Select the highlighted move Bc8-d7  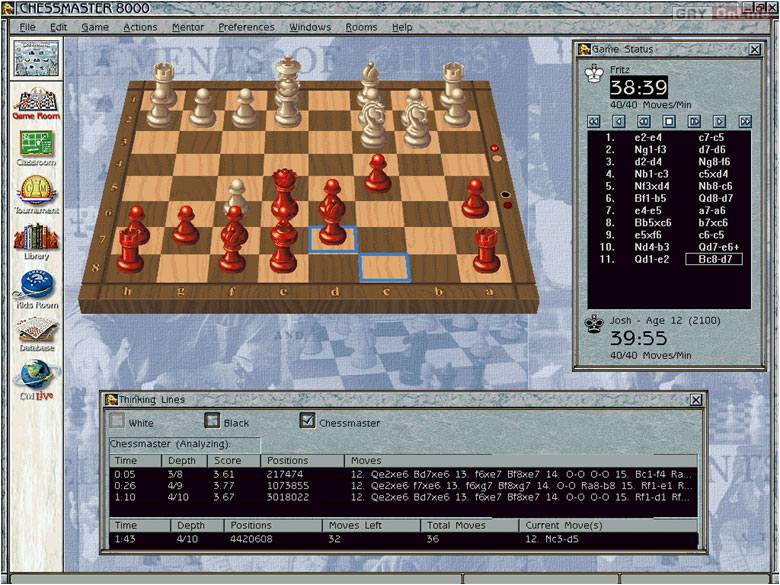coord(714,259)
